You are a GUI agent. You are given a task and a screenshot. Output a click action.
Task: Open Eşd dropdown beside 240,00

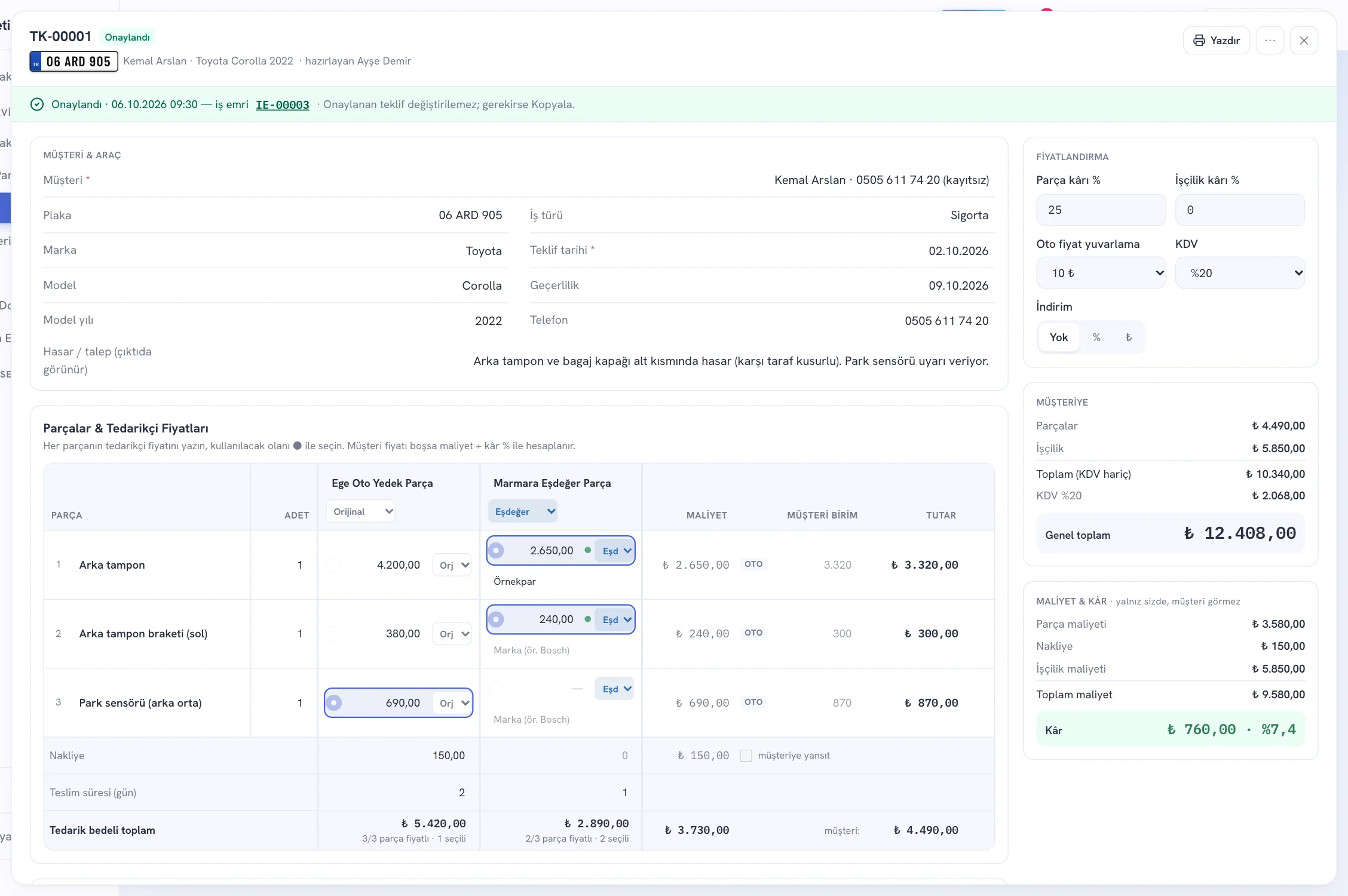tap(614, 619)
